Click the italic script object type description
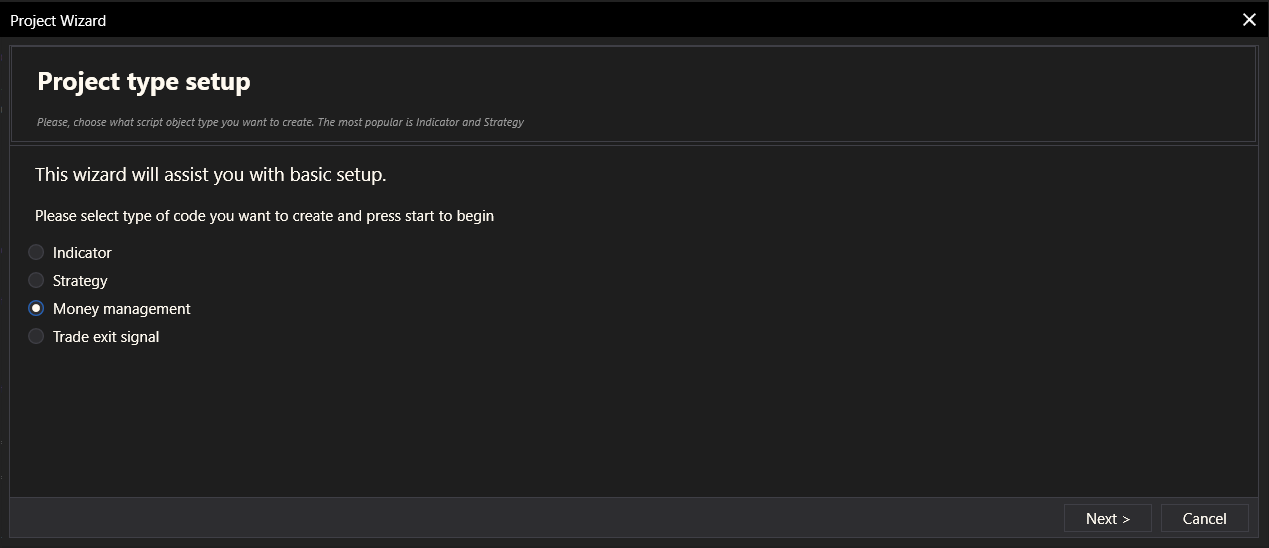 point(280,122)
